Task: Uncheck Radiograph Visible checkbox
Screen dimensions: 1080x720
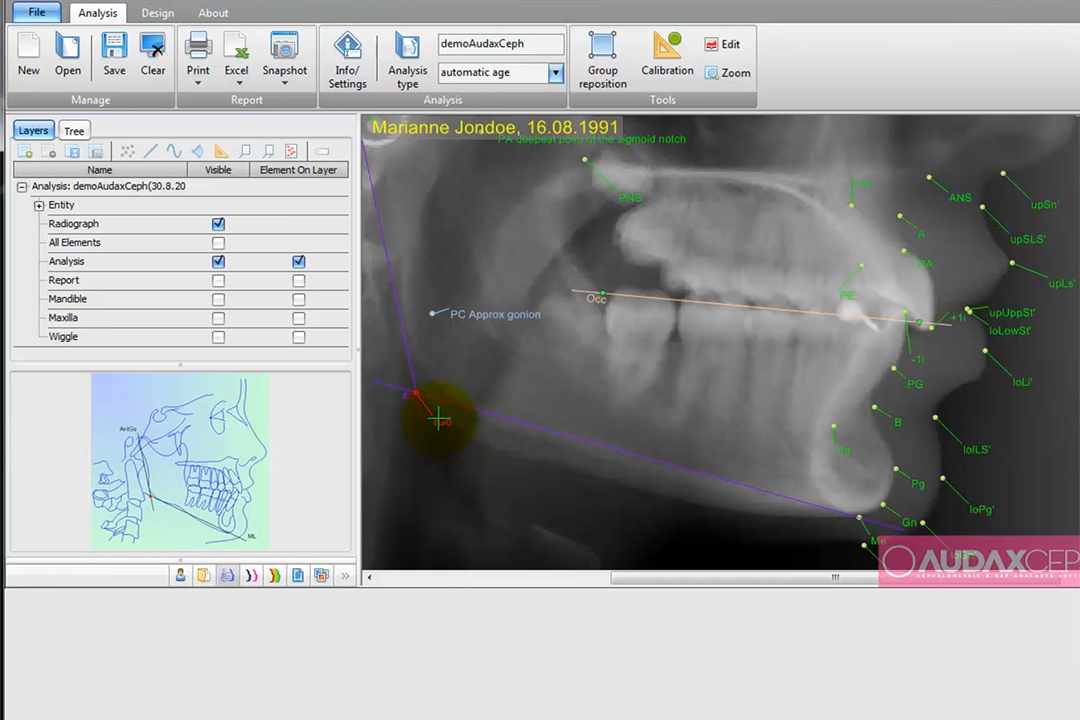Action: point(218,224)
